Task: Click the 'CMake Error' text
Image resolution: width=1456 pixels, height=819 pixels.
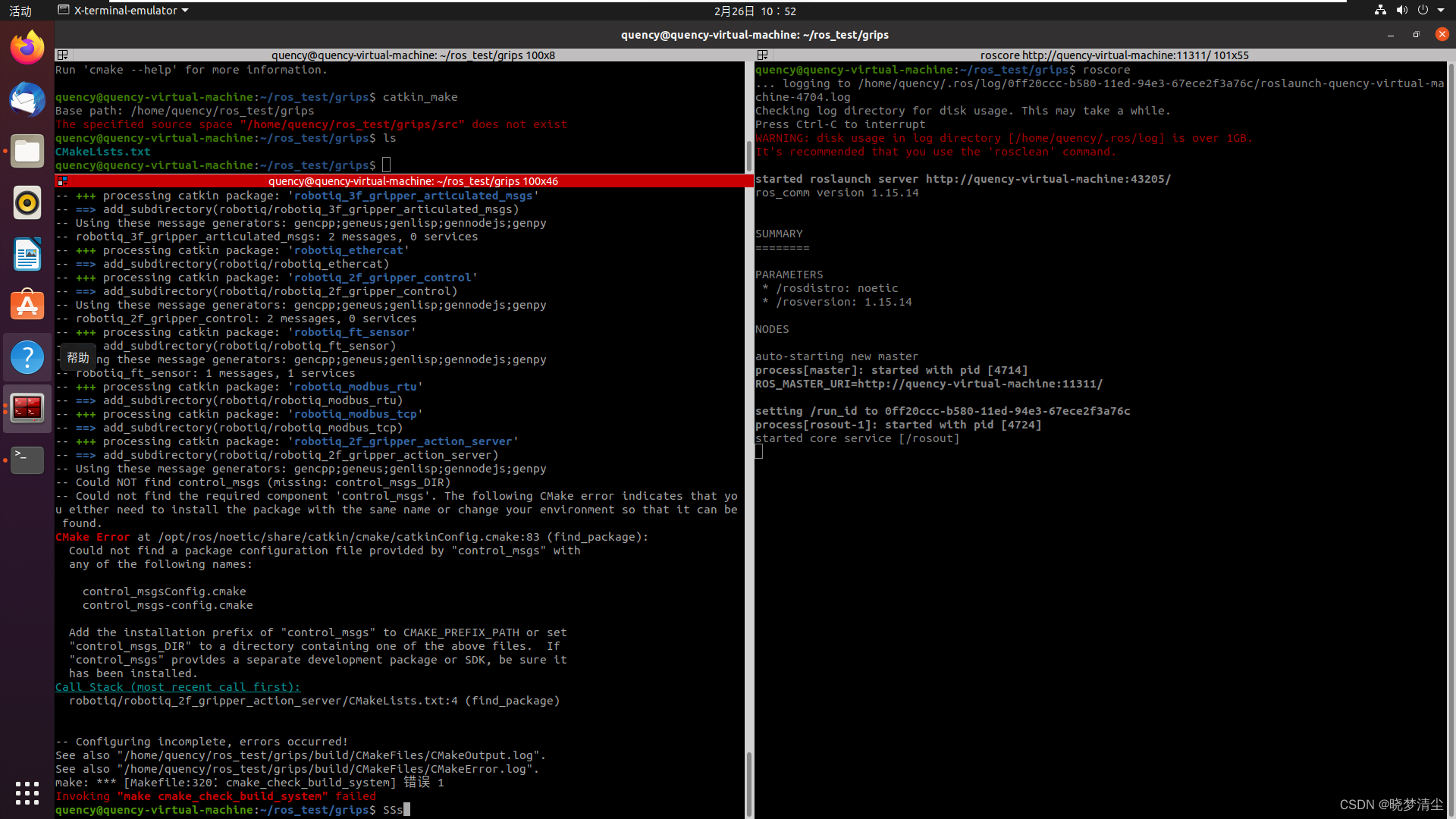Action: point(93,537)
